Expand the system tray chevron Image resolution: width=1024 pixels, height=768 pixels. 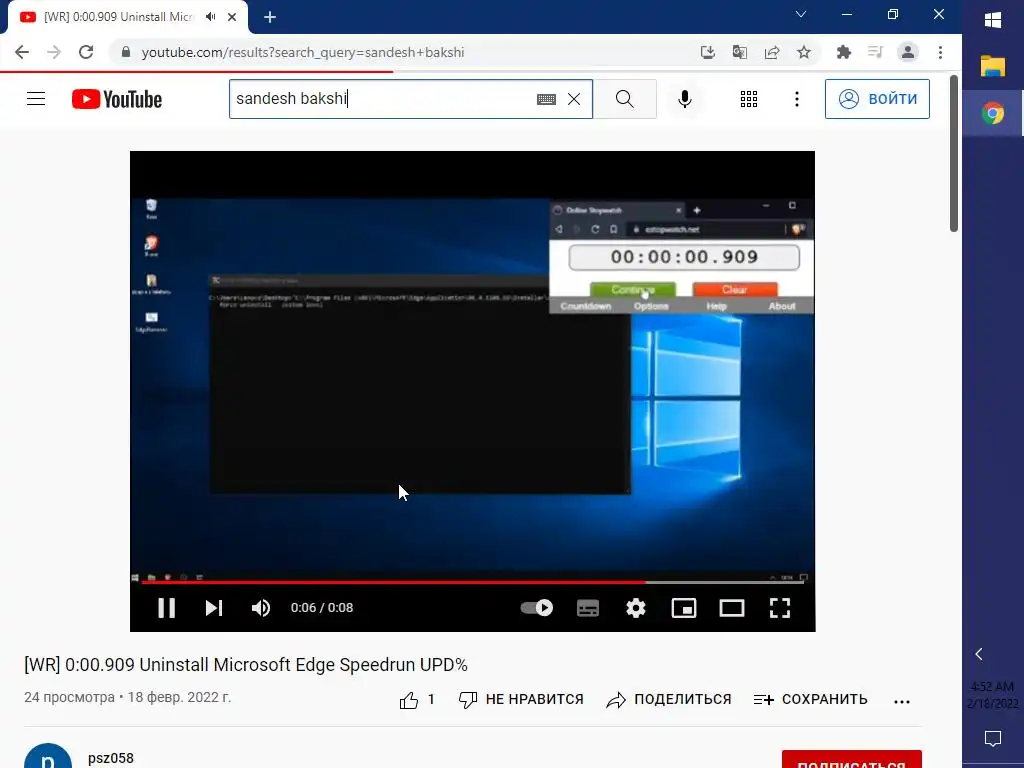(979, 654)
